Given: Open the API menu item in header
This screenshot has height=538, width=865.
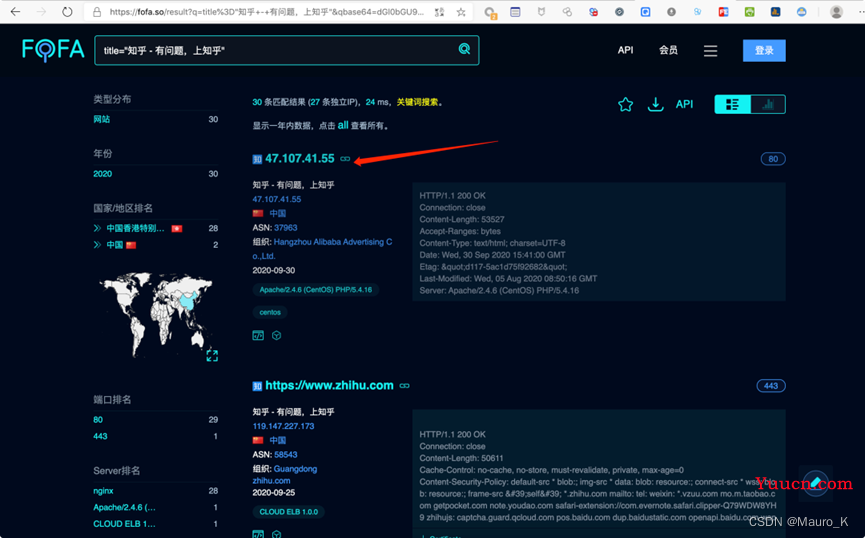Looking at the screenshot, I should pyautogui.click(x=626, y=50).
